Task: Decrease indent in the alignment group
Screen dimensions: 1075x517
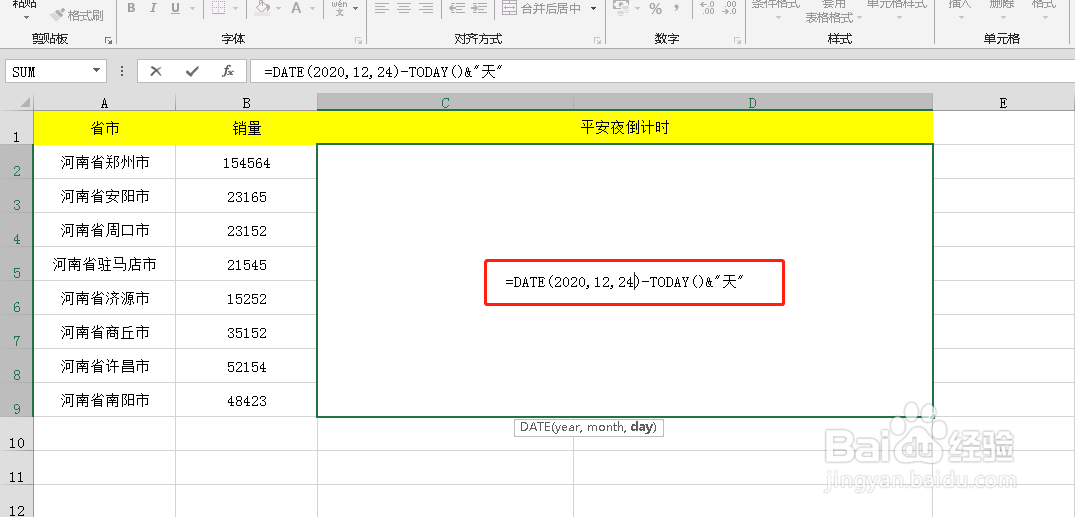Action: click(x=457, y=8)
